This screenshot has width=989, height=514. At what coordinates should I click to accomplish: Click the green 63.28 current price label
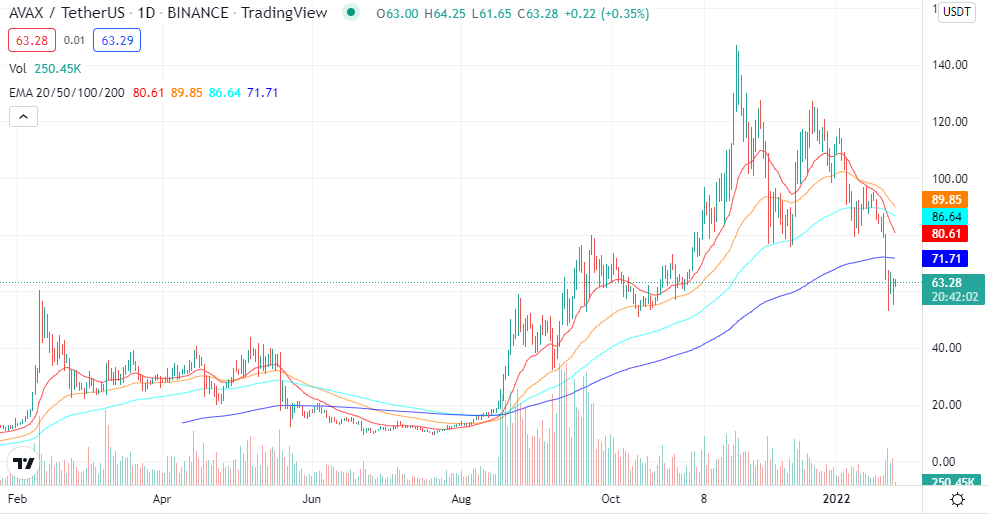(953, 289)
